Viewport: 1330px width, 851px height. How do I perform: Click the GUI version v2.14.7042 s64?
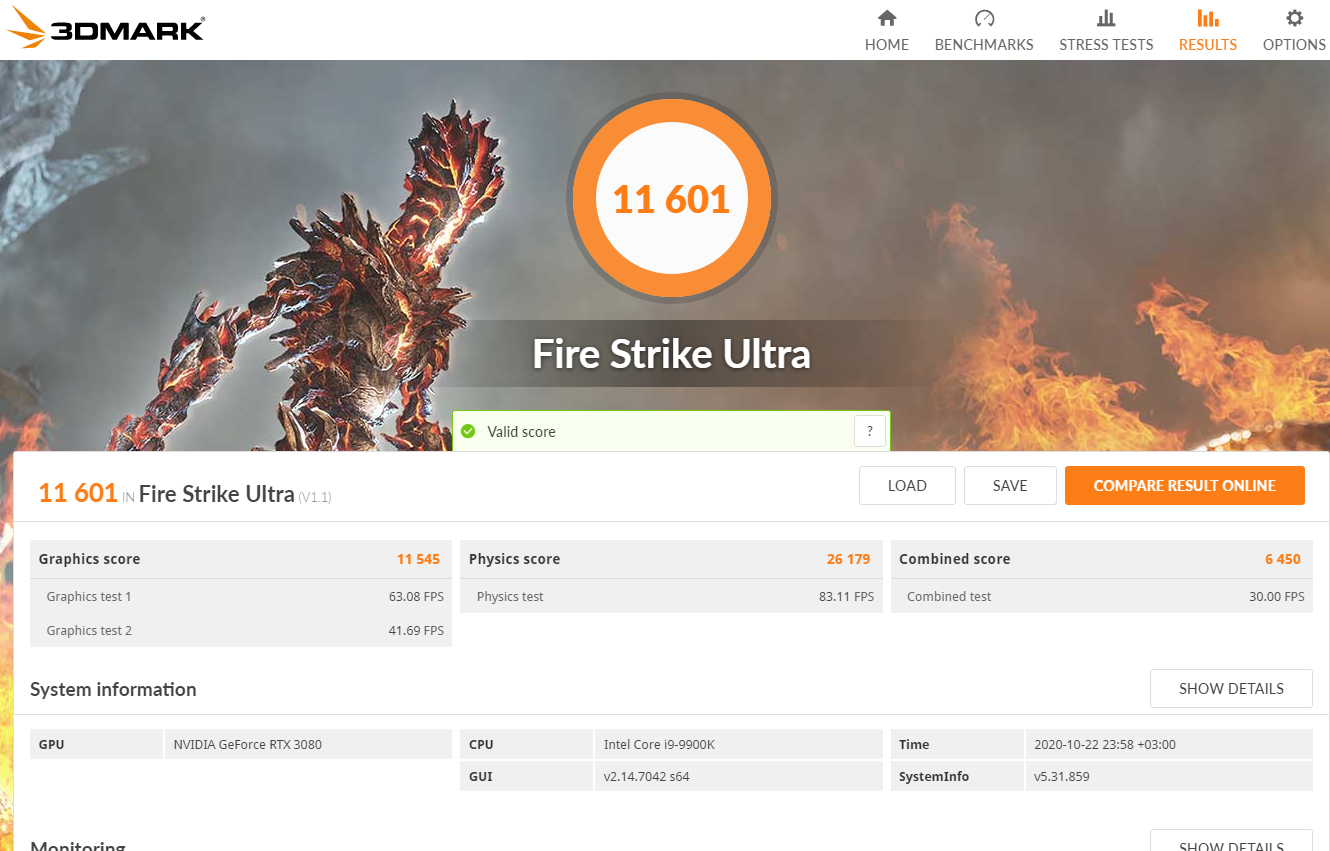(x=647, y=776)
